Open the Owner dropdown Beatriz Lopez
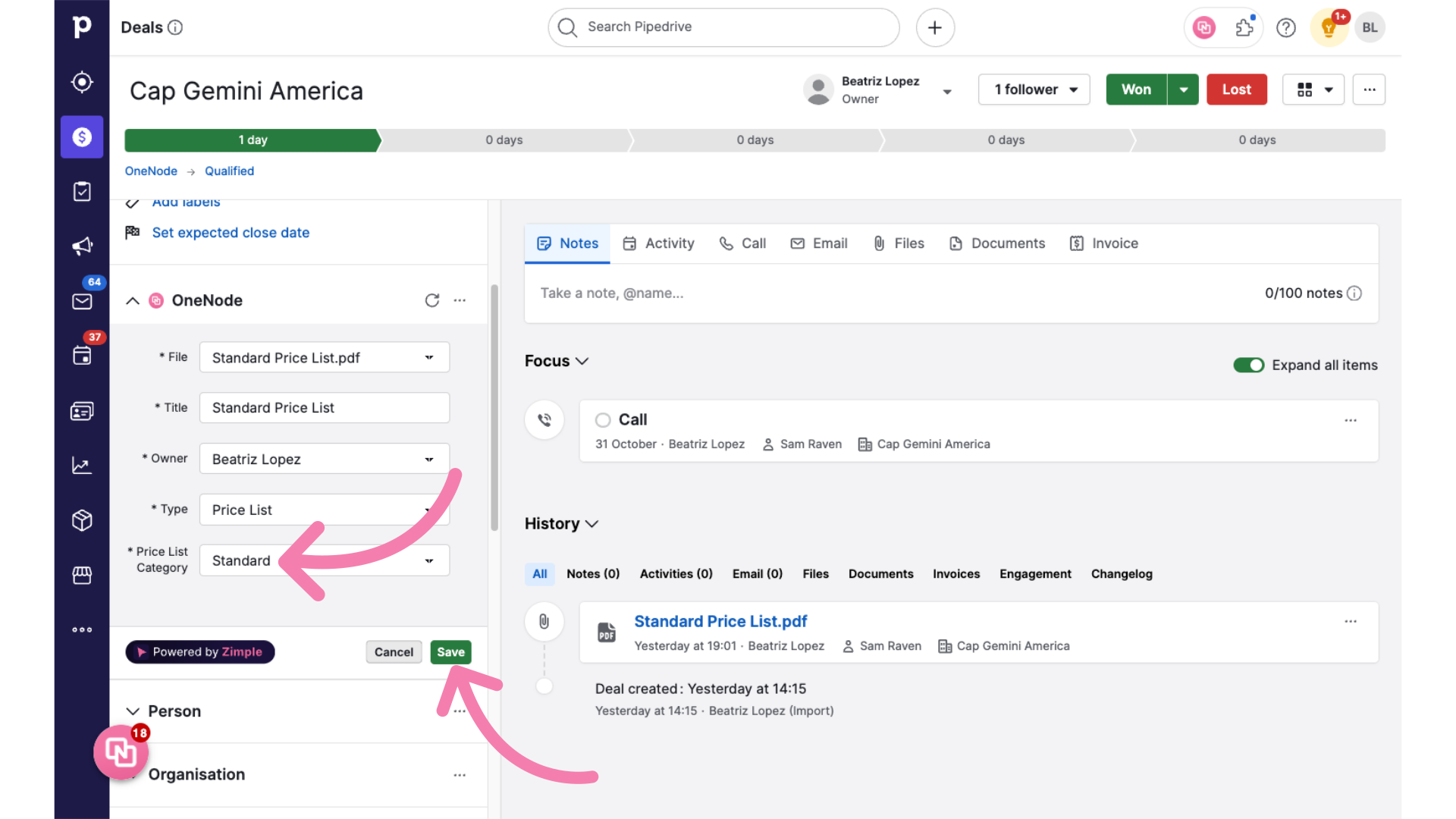1456x819 pixels. pos(325,459)
